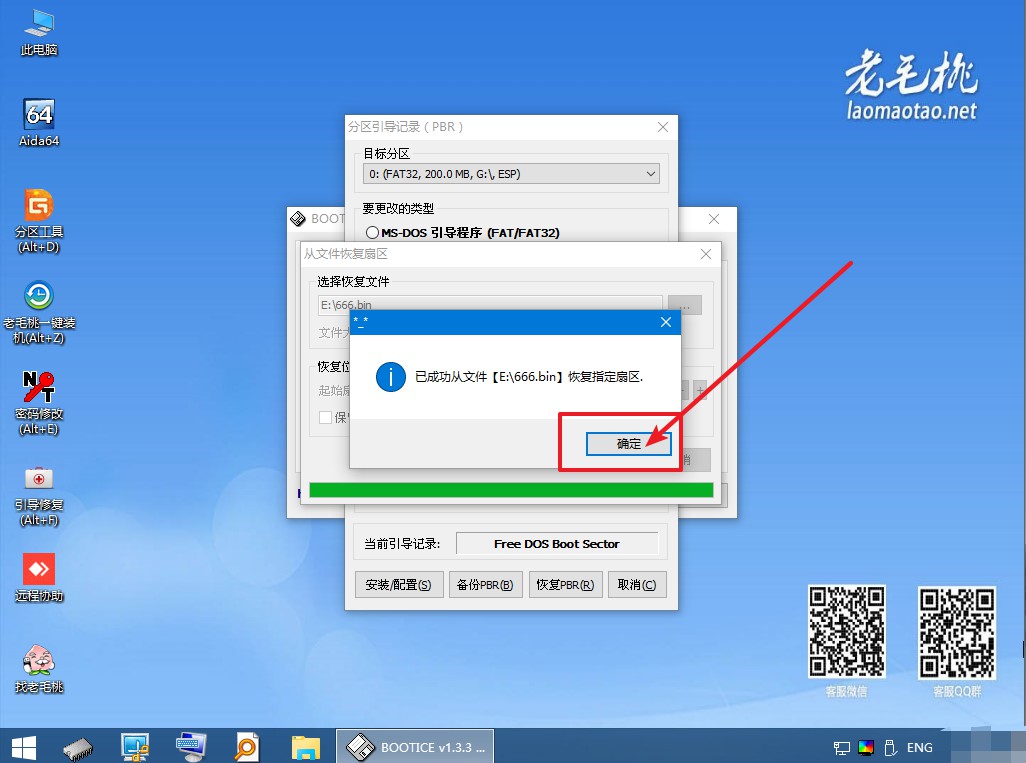Open the 找老毛桃 desktop icon
The image size is (1026, 763).
click(x=39, y=669)
